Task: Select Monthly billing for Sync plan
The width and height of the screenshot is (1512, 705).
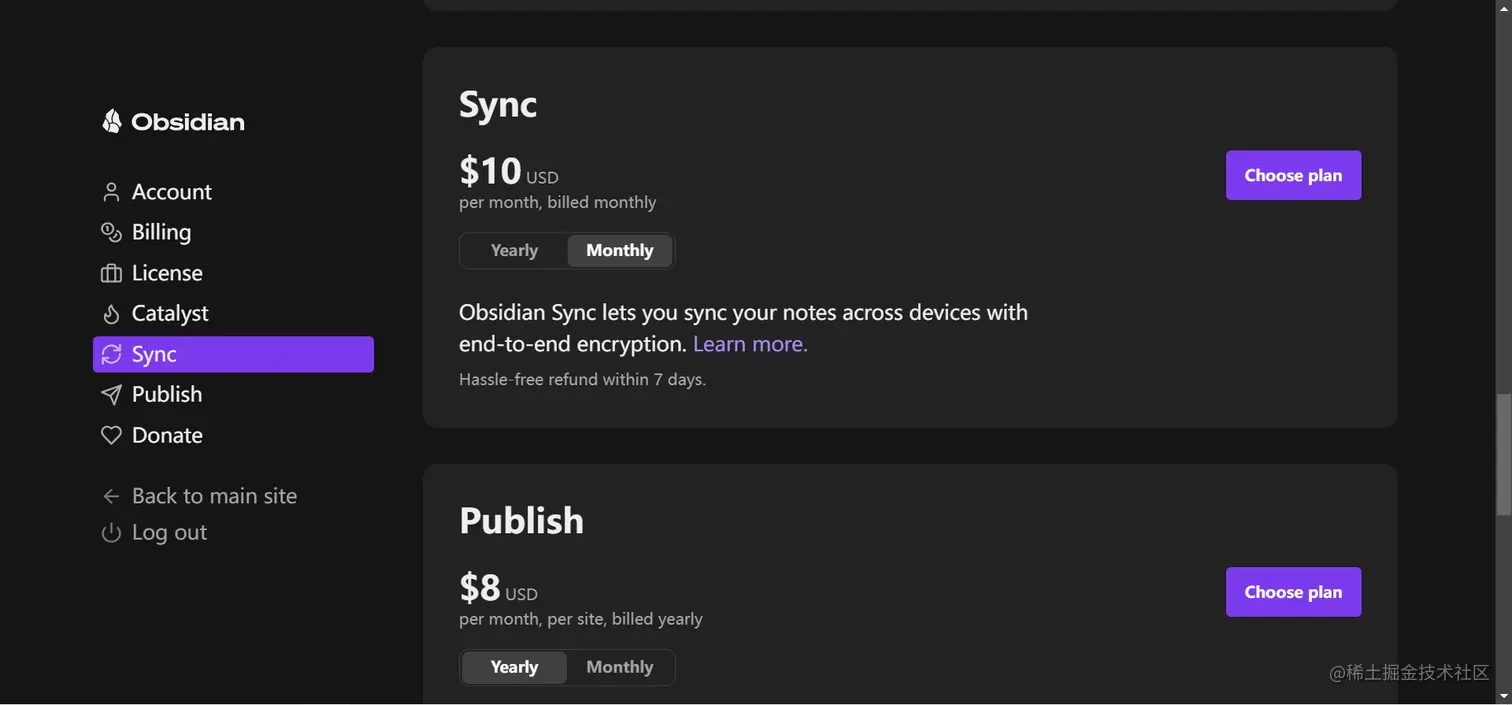Action: (620, 251)
